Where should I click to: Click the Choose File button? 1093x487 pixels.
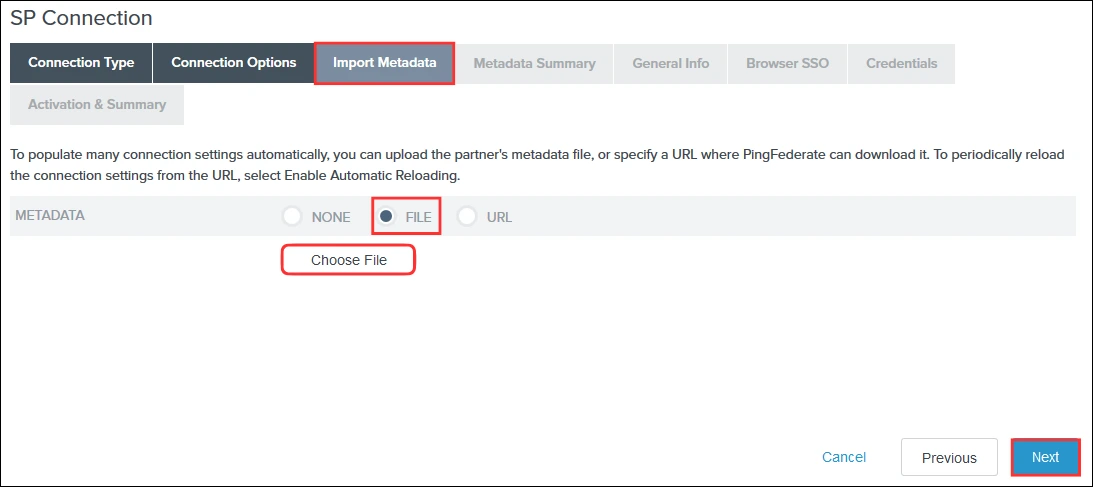click(x=348, y=260)
